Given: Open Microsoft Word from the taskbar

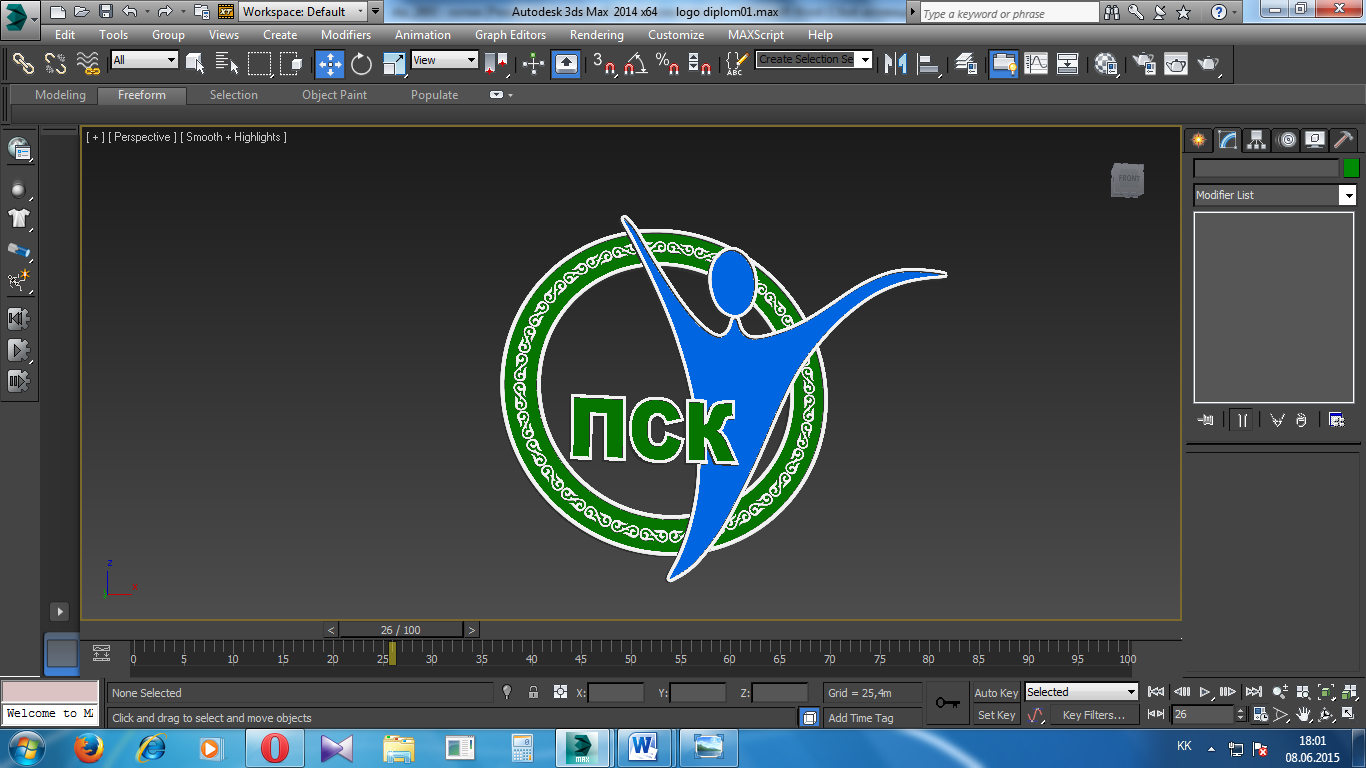Looking at the screenshot, I should [644, 747].
